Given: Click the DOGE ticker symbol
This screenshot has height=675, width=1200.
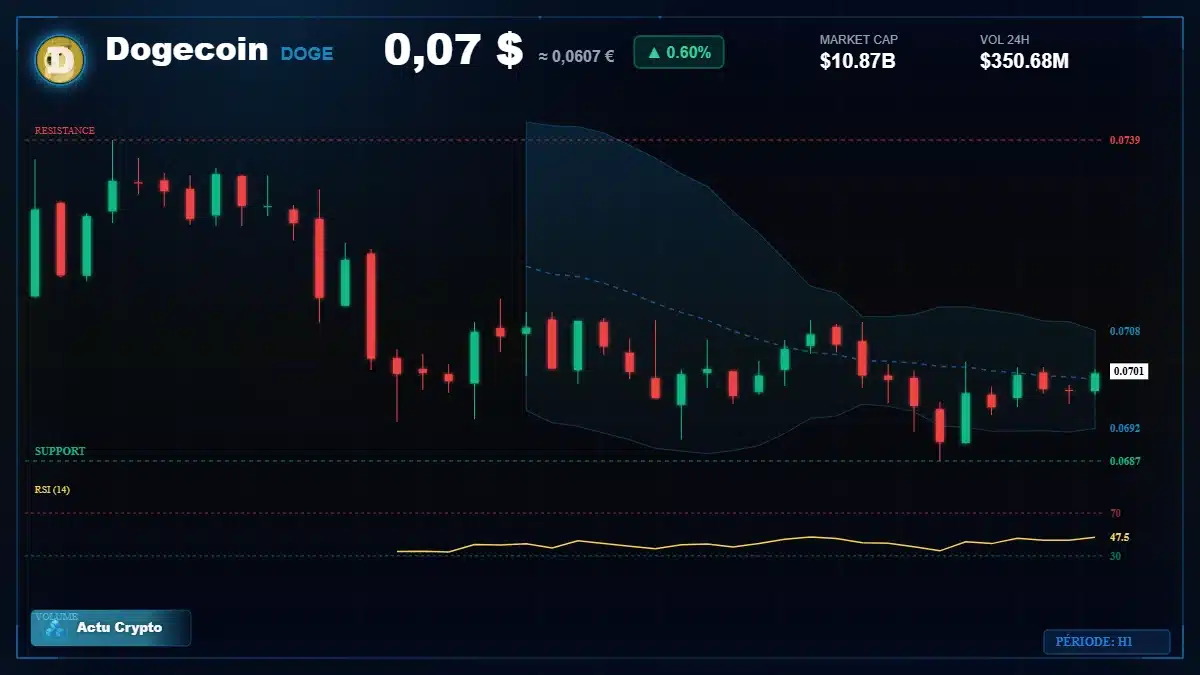Looking at the screenshot, I should [307, 53].
